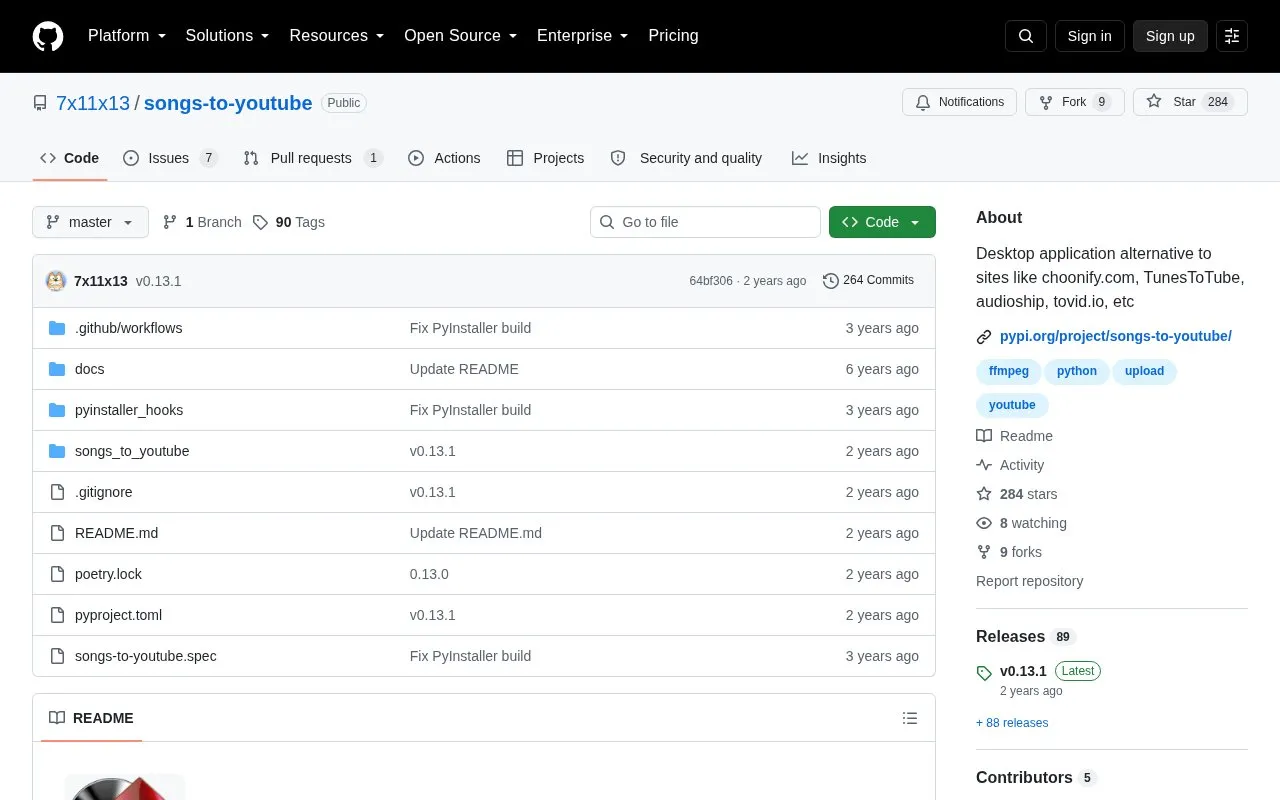Go to the GitHub homepage logo
The height and width of the screenshot is (800, 1280).
[x=48, y=36]
